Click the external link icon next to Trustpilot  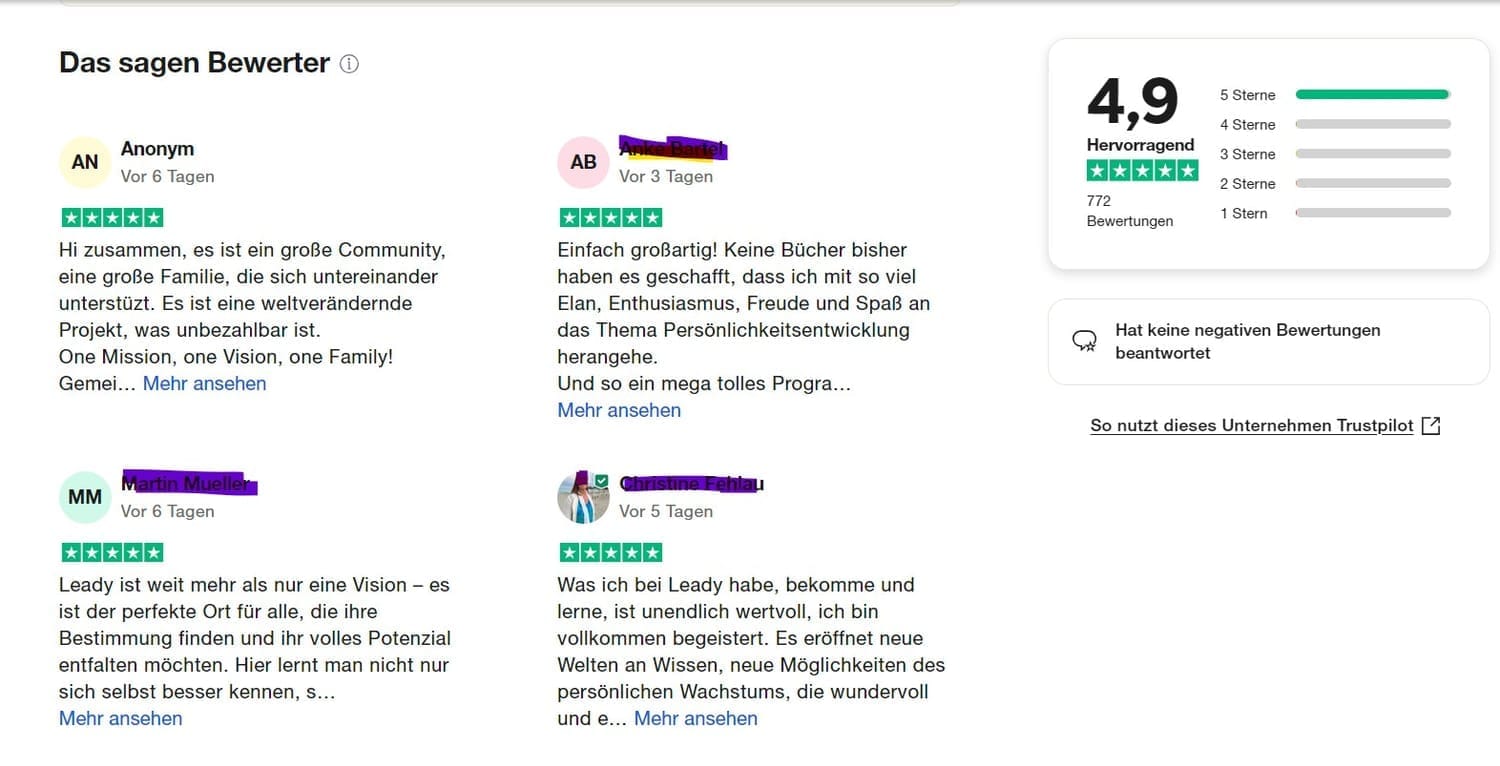click(1431, 426)
